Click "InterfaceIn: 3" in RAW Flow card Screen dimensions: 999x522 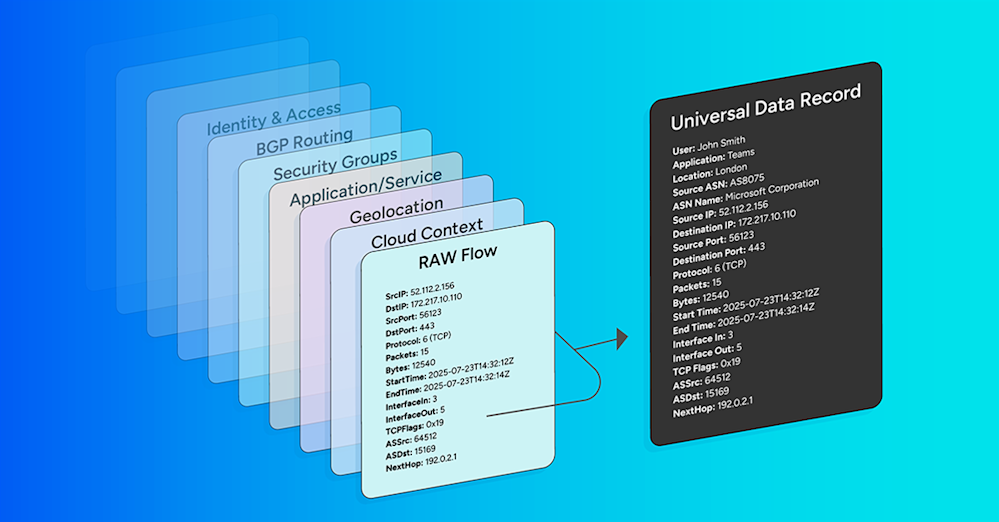411,403
